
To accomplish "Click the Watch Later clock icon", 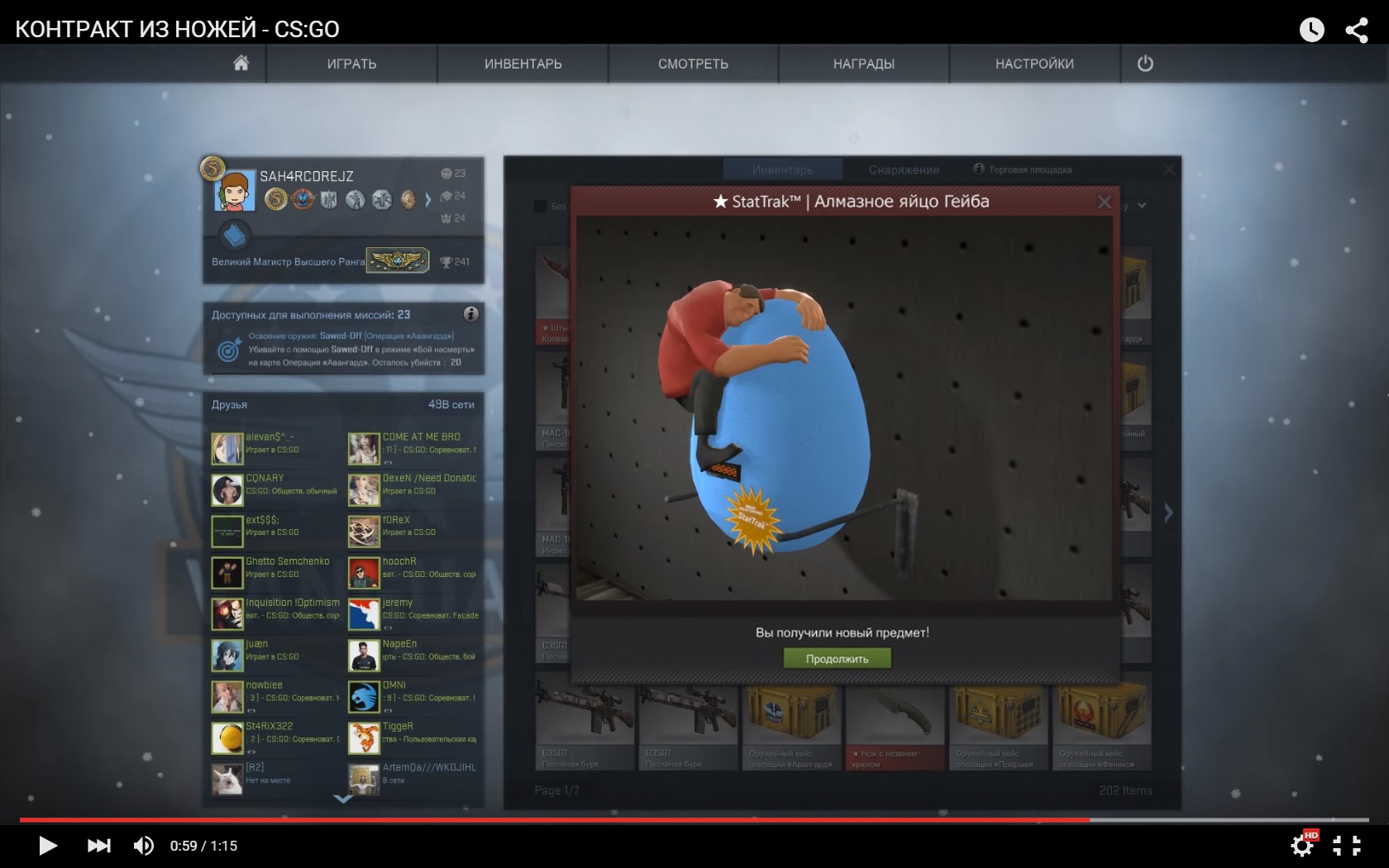I will pos(1312,30).
